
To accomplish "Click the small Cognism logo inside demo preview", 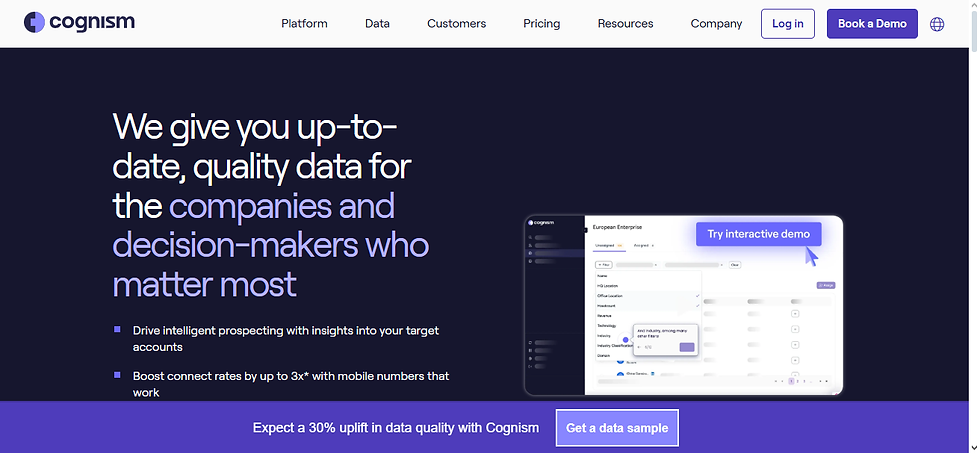I will 540,223.
